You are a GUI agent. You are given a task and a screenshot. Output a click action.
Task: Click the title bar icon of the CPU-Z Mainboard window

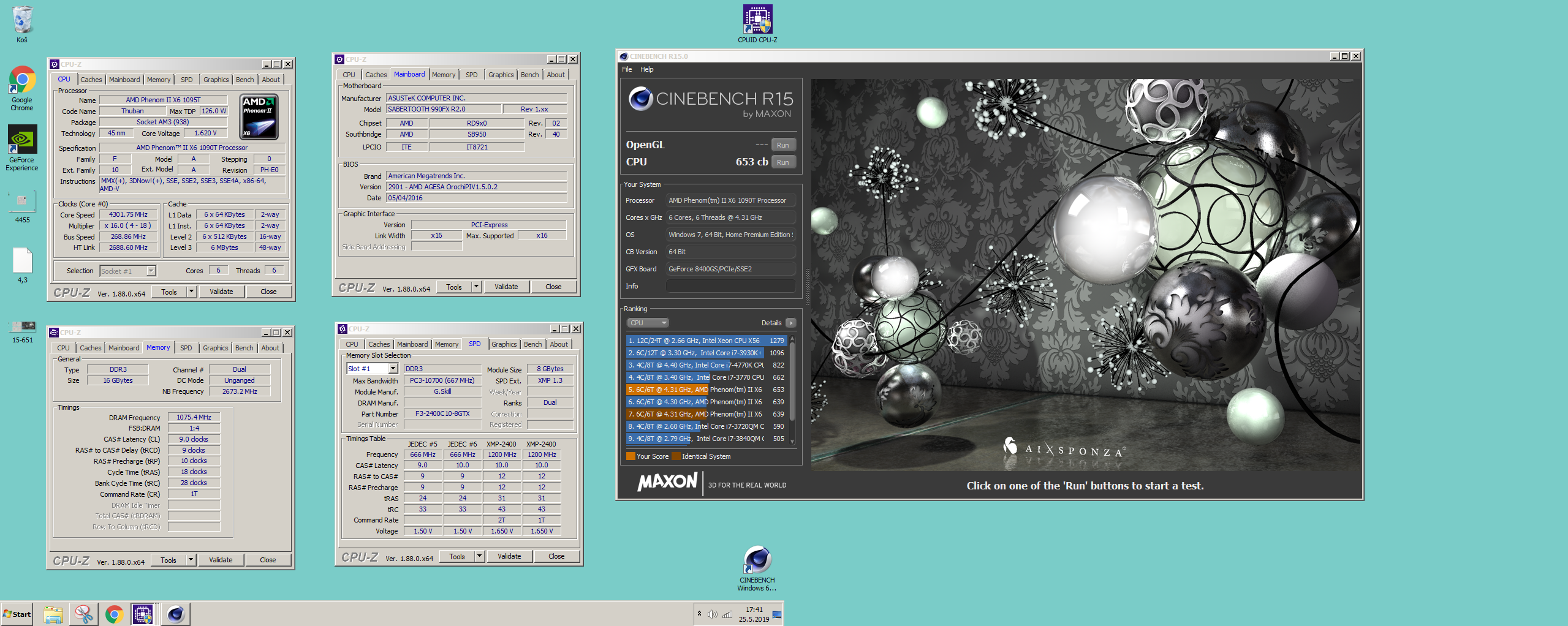click(x=339, y=59)
